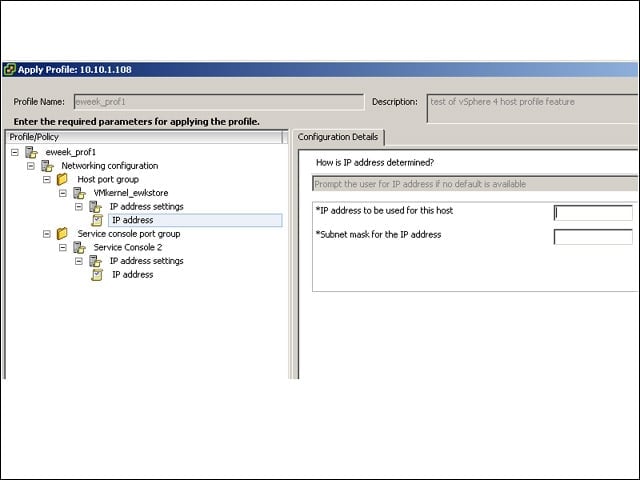Click the Description text box

point(532,109)
